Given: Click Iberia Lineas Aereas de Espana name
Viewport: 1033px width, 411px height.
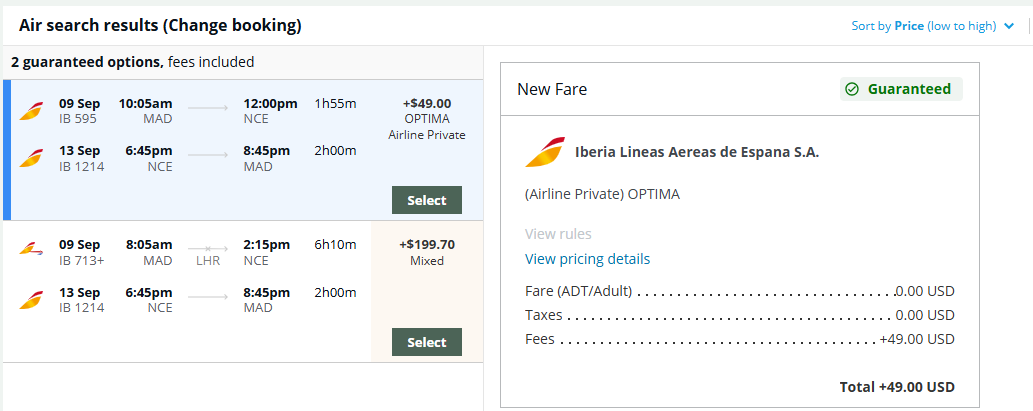Looking at the screenshot, I should click(697, 152).
